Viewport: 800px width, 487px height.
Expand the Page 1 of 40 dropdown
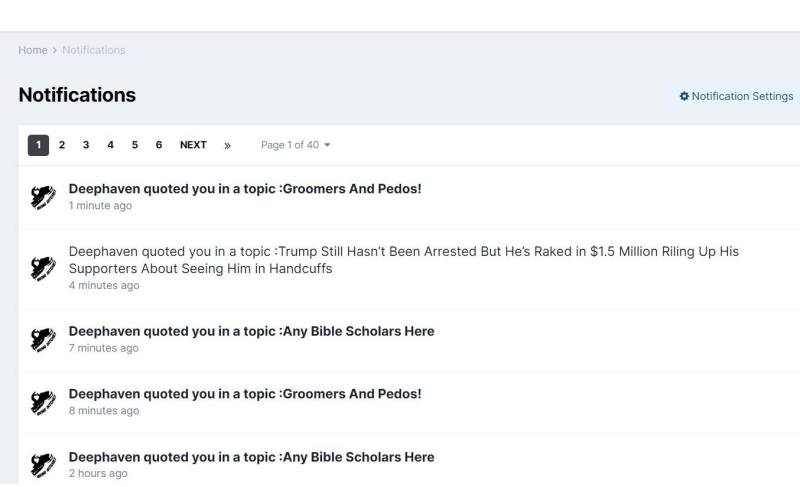(295, 145)
